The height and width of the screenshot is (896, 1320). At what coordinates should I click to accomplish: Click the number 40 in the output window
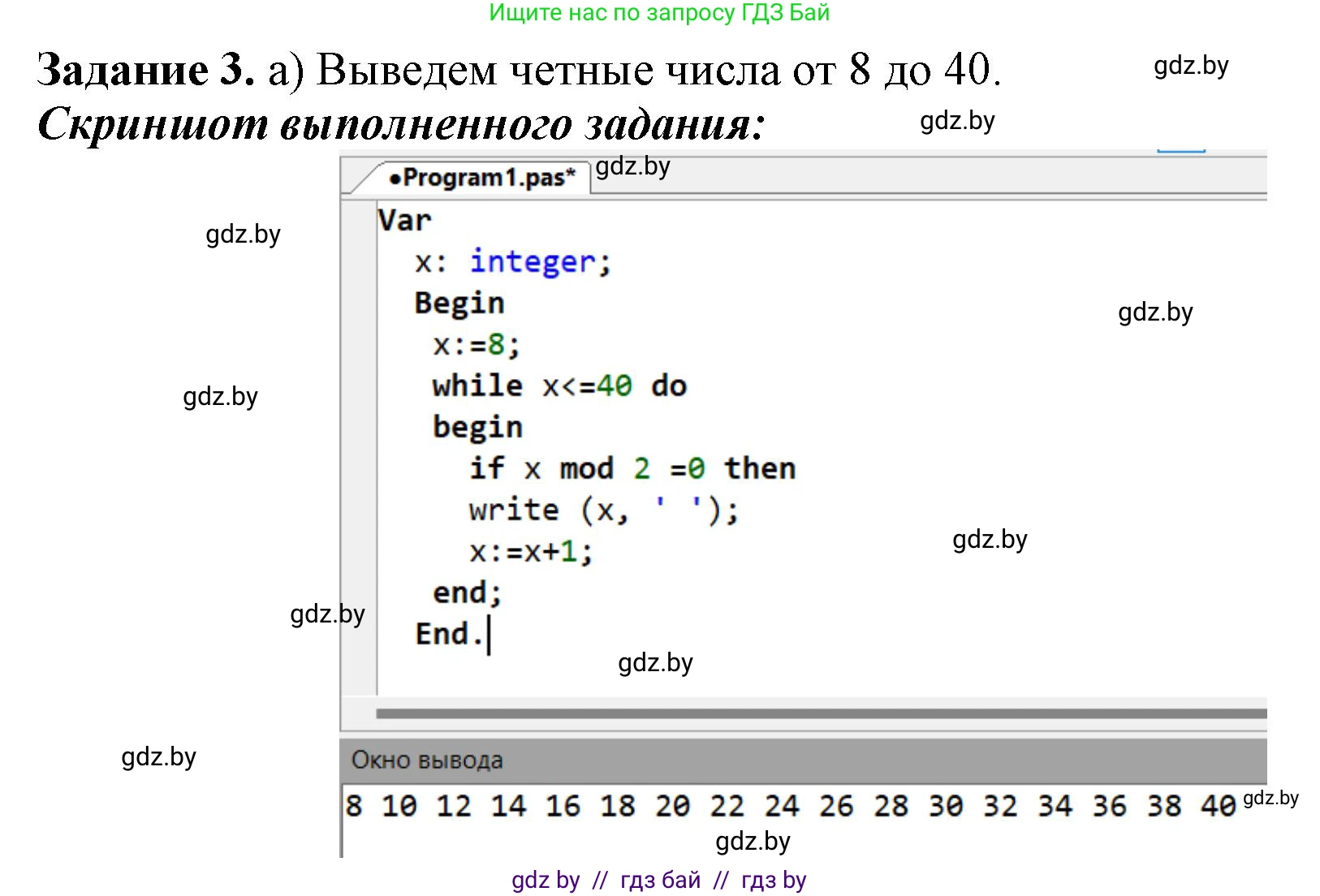point(1219,805)
